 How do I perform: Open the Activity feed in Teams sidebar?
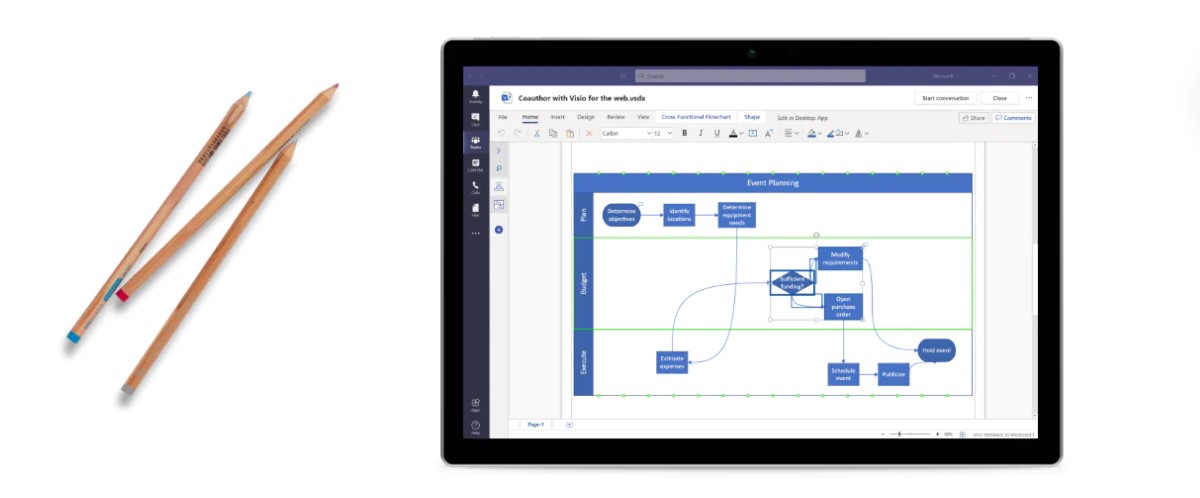(475, 96)
